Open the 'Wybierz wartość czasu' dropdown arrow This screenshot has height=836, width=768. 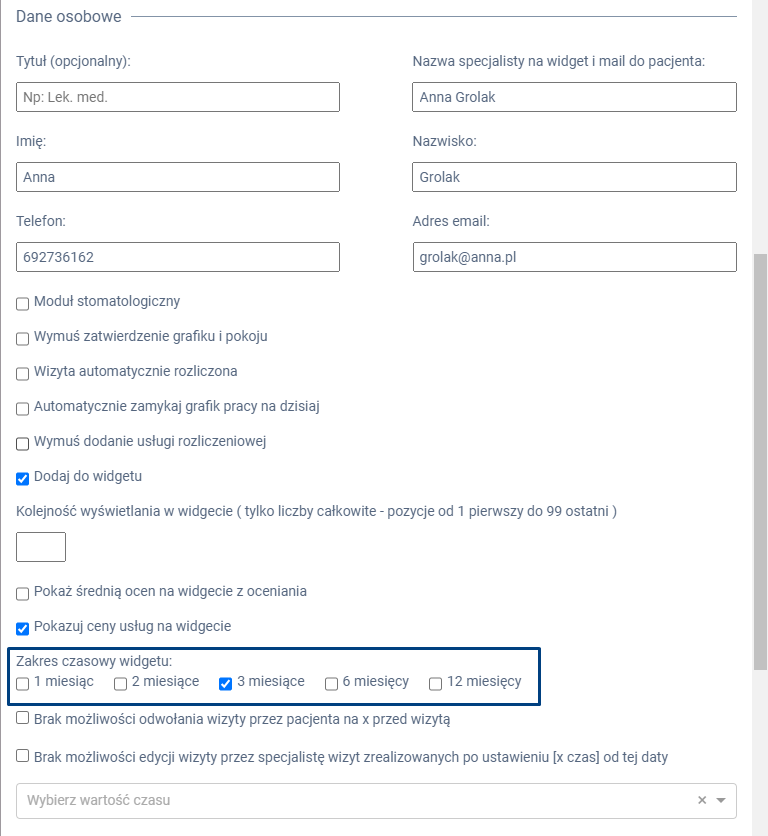(x=721, y=800)
